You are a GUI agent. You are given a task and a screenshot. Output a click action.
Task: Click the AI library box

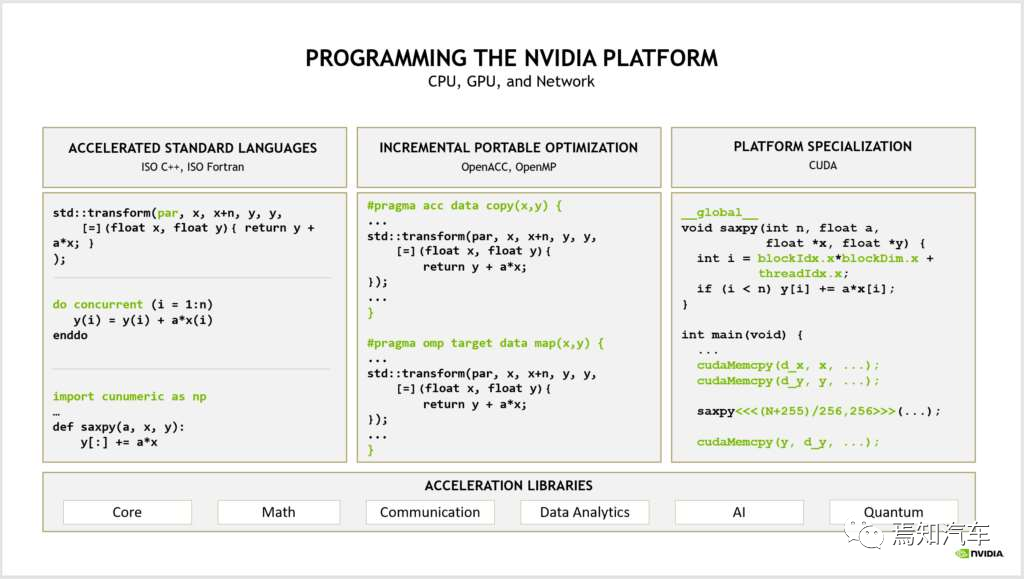coord(739,512)
